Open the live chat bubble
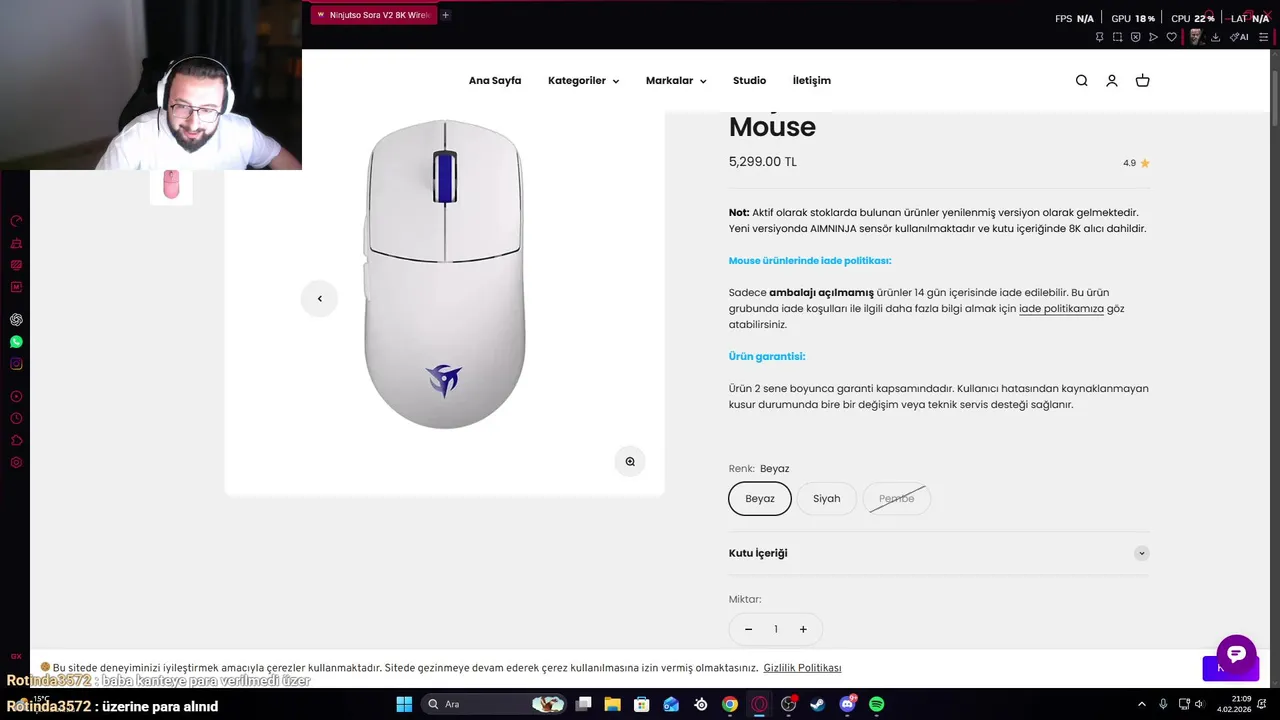This screenshot has height=720, width=1280. (x=1236, y=654)
